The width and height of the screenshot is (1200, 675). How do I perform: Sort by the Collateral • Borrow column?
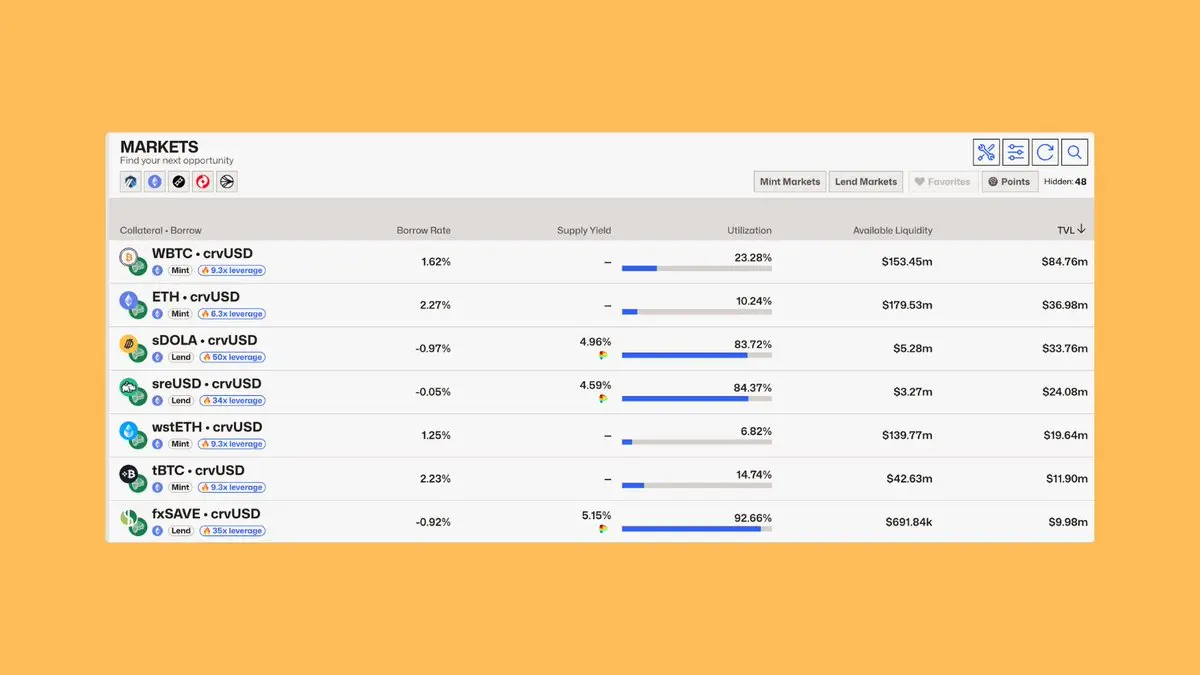coord(161,231)
